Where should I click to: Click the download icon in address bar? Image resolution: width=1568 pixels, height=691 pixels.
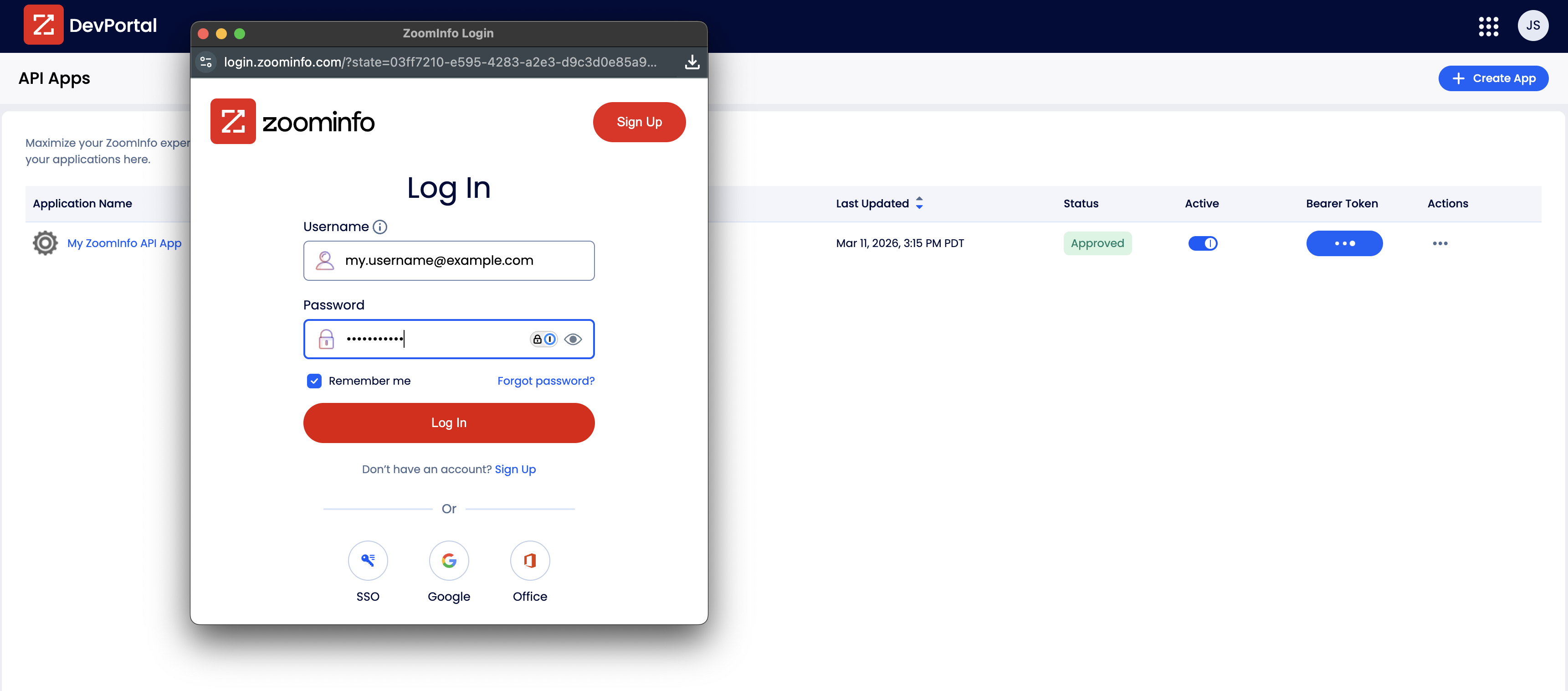[692, 62]
